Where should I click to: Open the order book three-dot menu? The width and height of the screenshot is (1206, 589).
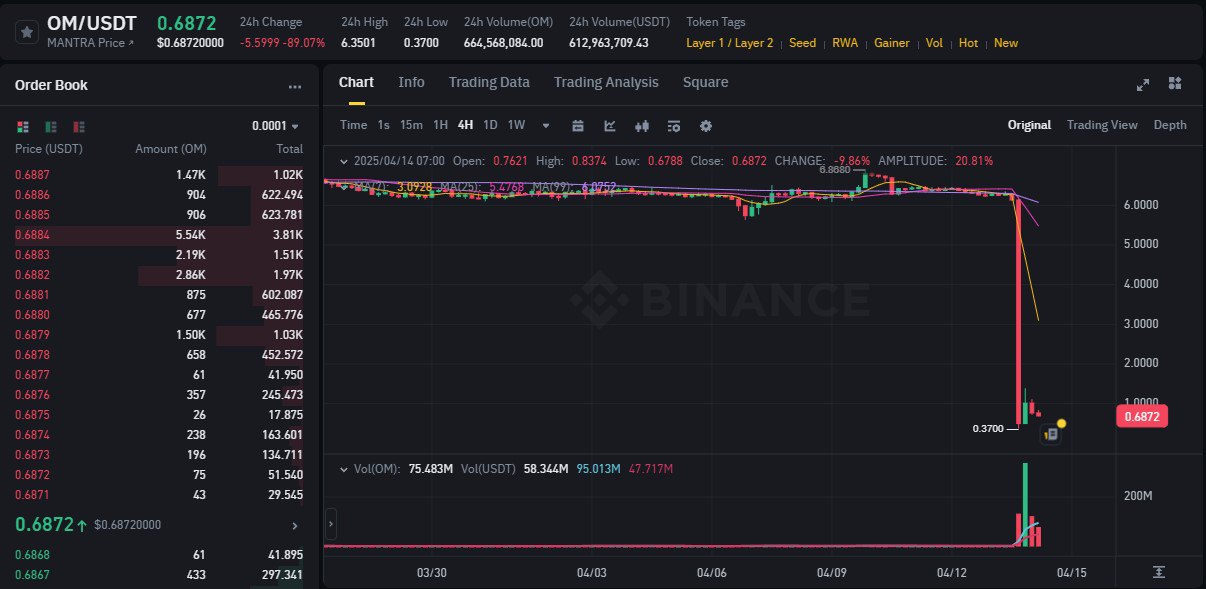(295, 87)
